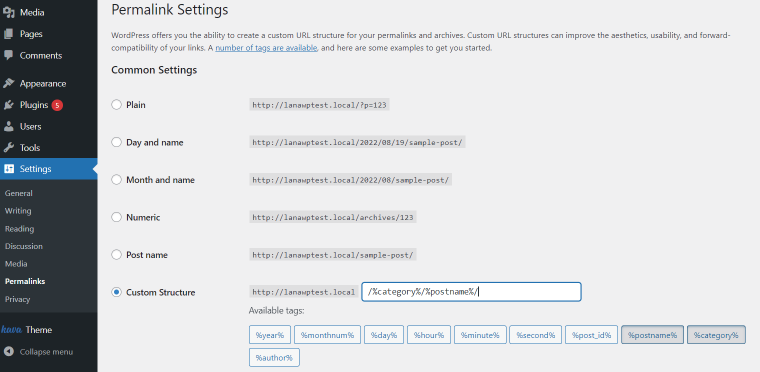Image resolution: width=760 pixels, height=372 pixels.
Task: Go to Media settings submenu
Action: pyautogui.click(x=16, y=264)
